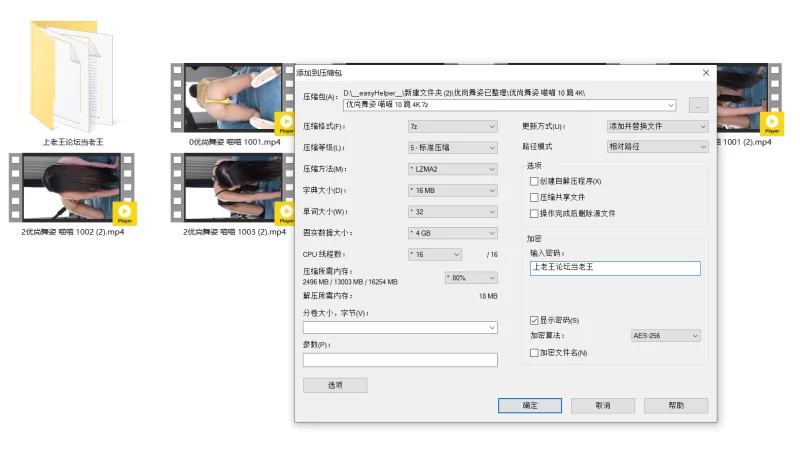Uncheck the 显示密码 checkbox
The width and height of the screenshot is (800, 458).
tap(534, 320)
